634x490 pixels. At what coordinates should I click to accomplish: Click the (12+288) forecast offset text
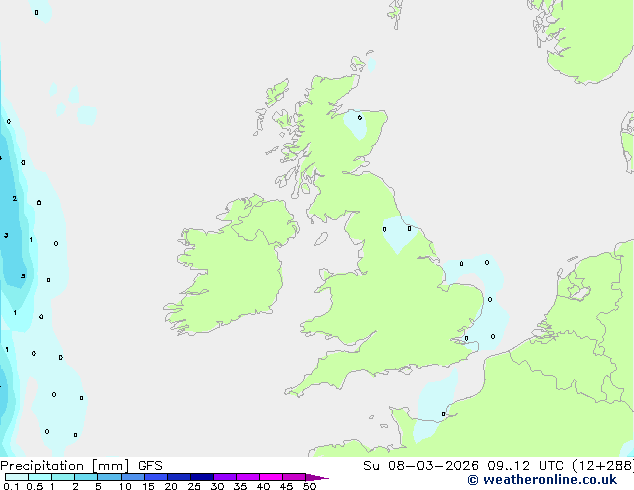pyautogui.click(x=603, y=466)
